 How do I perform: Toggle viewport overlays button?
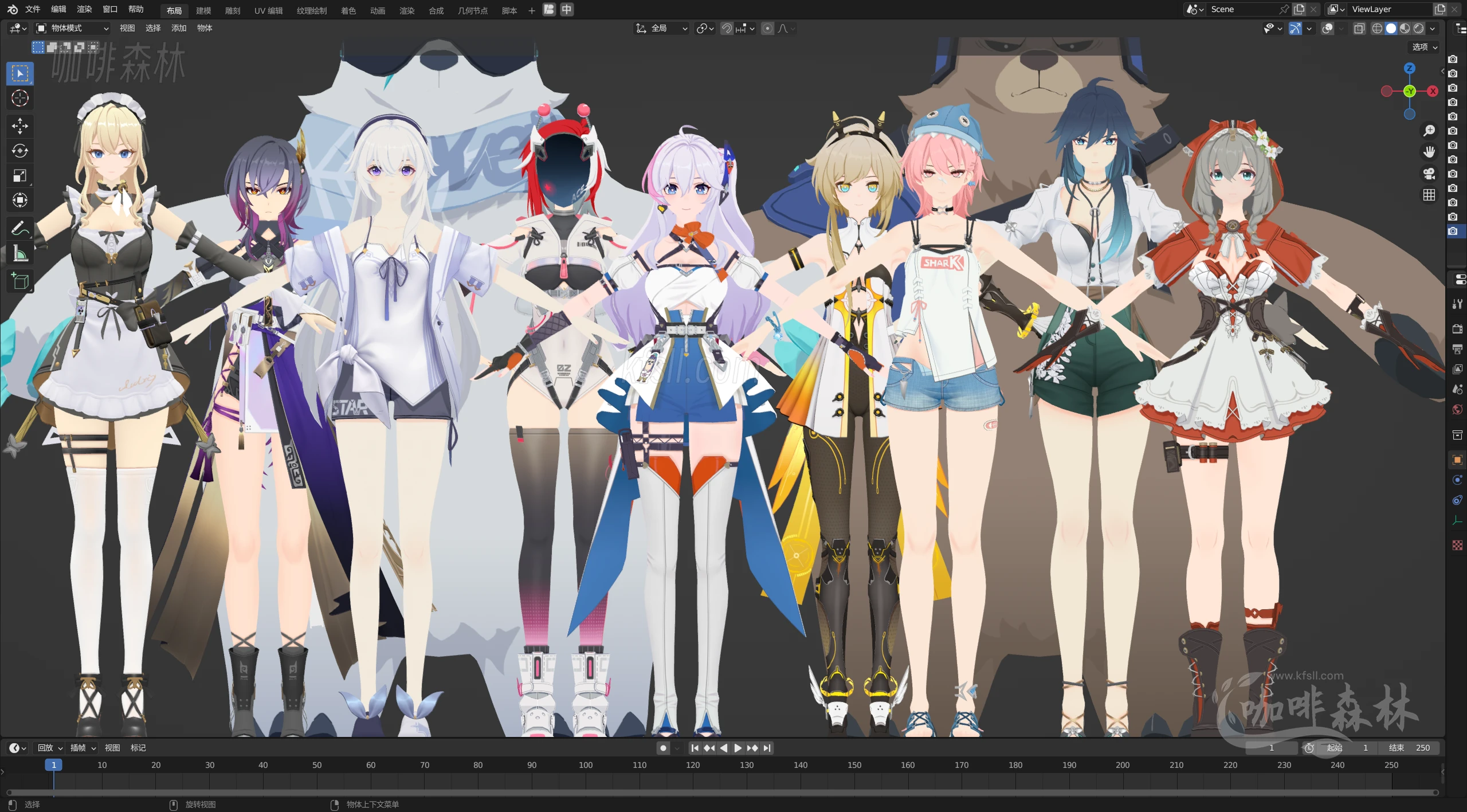point(1327,28)
